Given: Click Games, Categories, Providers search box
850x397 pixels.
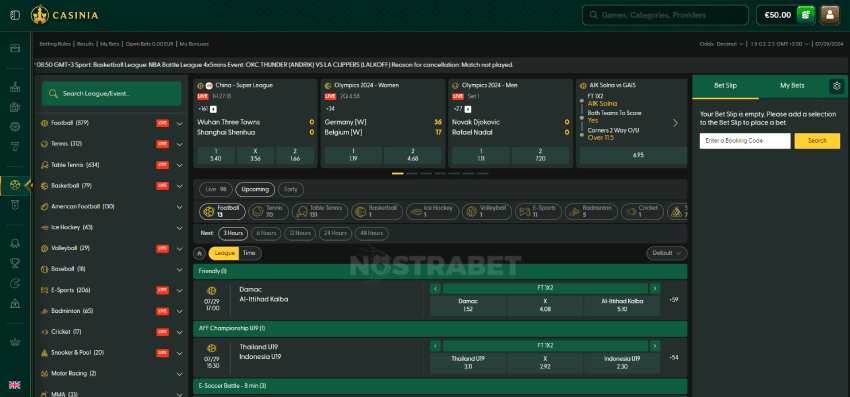Looking at the screenshot, I should (x=665, y=15).
